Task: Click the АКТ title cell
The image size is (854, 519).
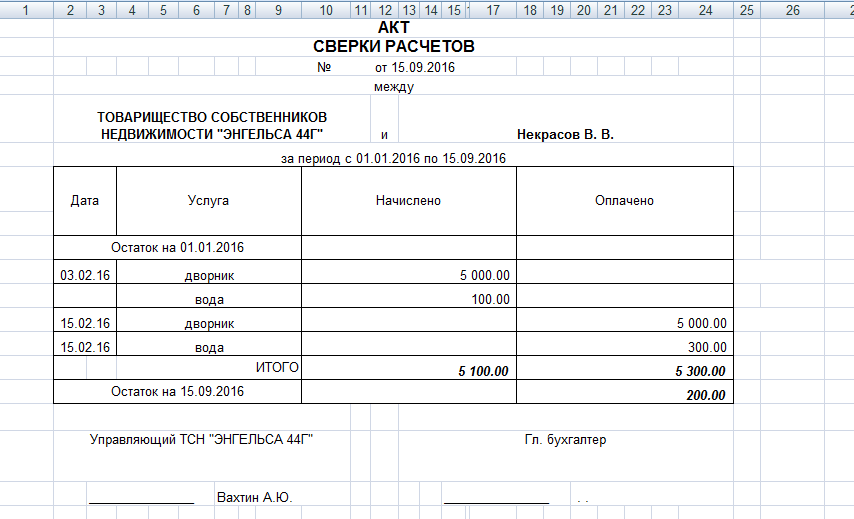Action: [393, 29]
